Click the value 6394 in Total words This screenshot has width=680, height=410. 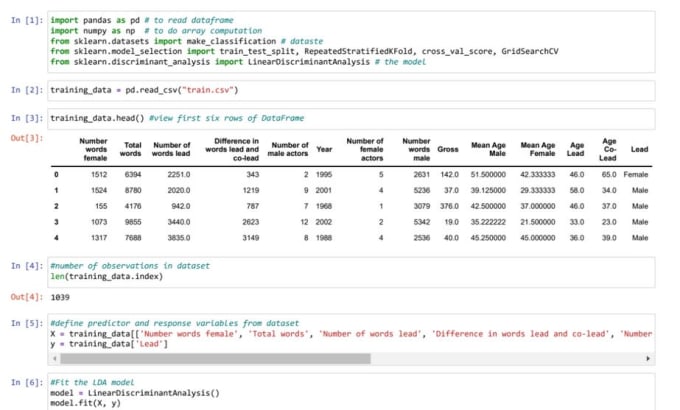pyautogui.click(x=133, y=174)
